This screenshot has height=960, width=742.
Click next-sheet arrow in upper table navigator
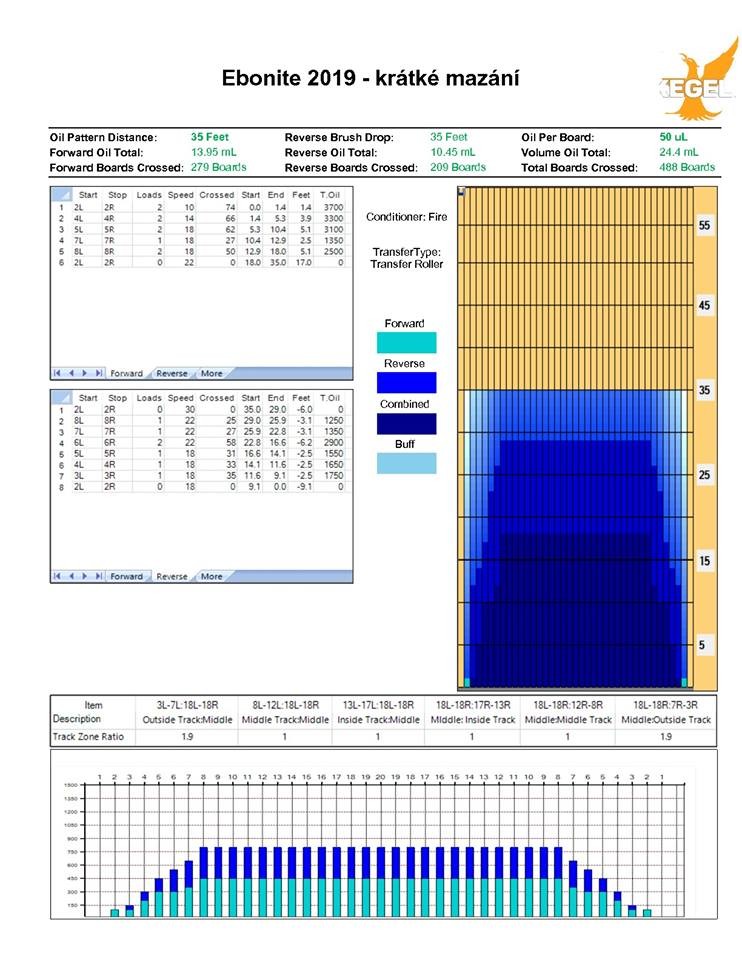click(84, 373)
